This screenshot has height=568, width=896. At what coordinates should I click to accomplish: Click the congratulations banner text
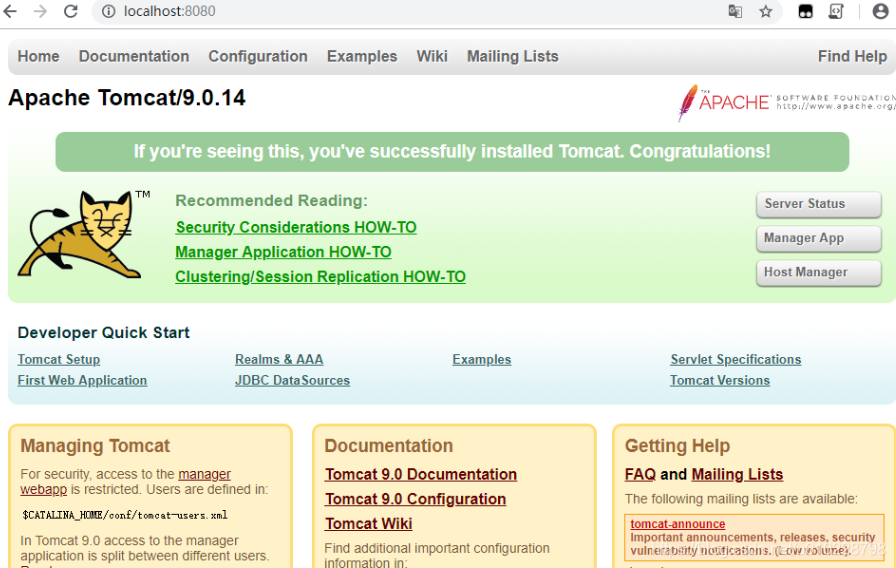click(452, 151)
